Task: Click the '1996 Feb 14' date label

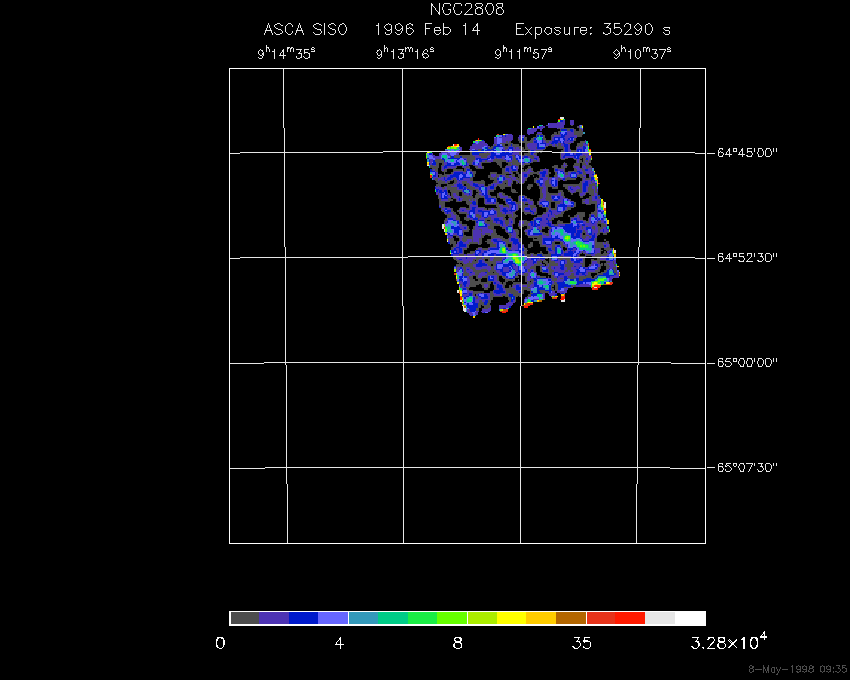Action: coord(427,29)
